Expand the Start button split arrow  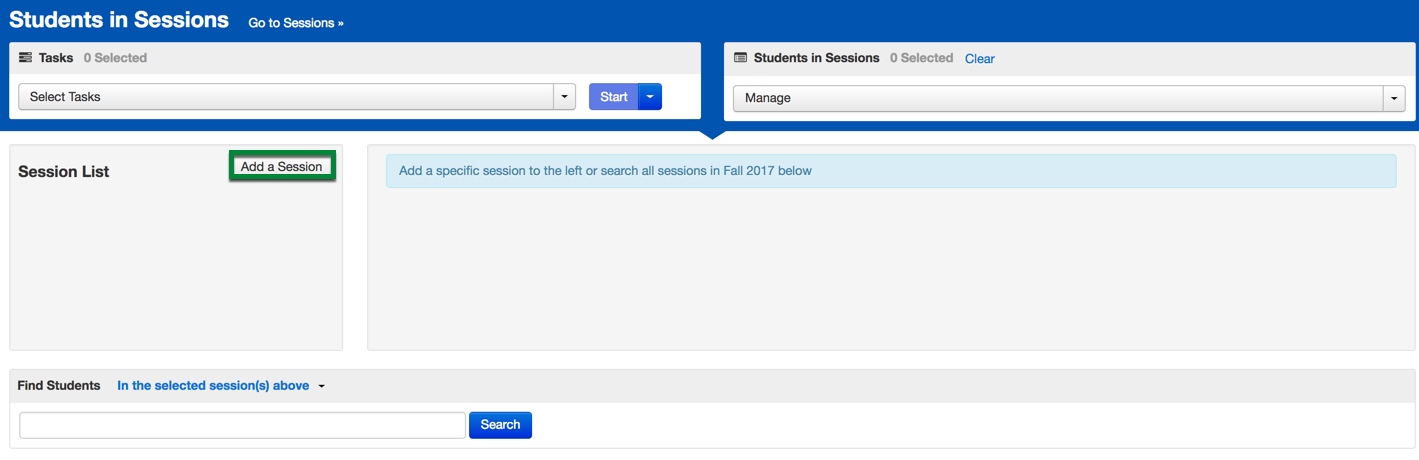tap(650, 97)
